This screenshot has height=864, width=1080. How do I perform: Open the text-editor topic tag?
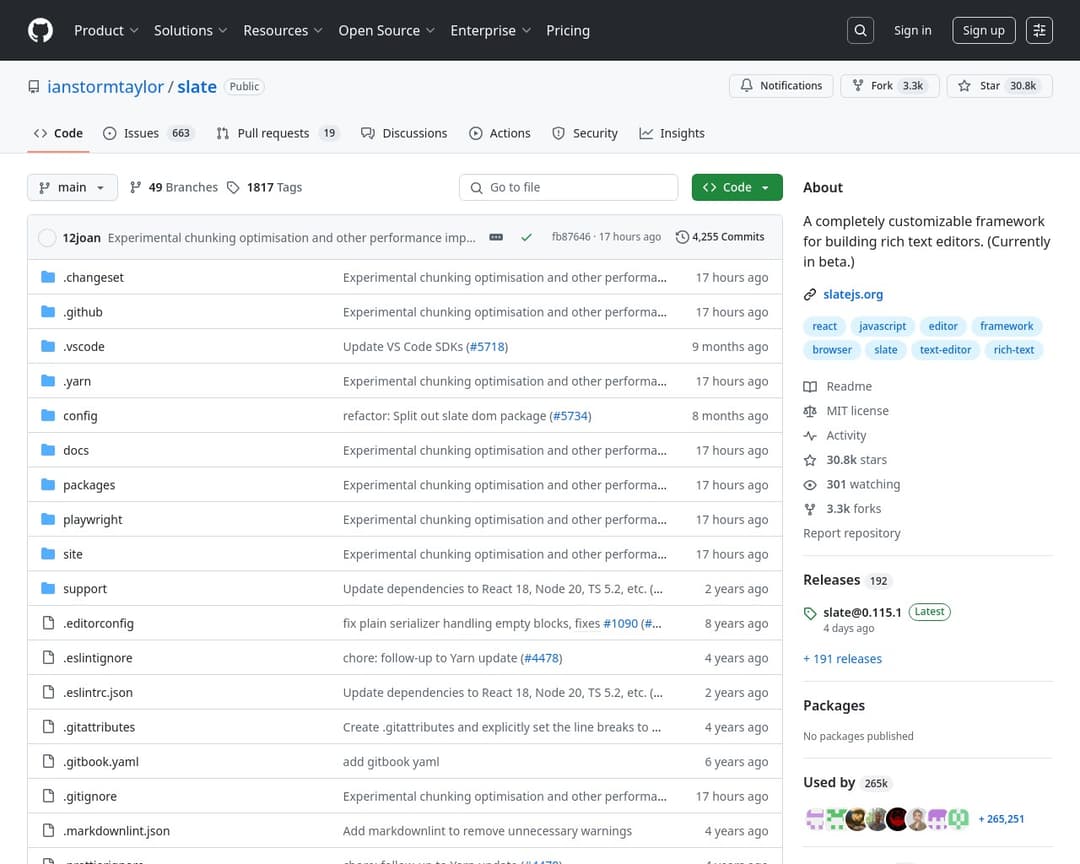tap(945, 349)
